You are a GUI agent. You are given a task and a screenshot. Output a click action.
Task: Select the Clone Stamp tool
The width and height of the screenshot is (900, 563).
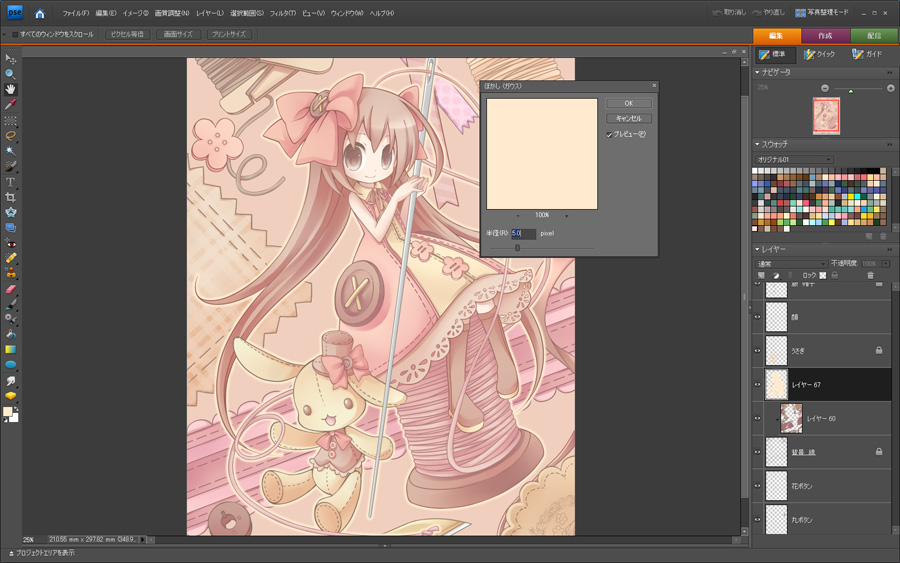point(10,273)
